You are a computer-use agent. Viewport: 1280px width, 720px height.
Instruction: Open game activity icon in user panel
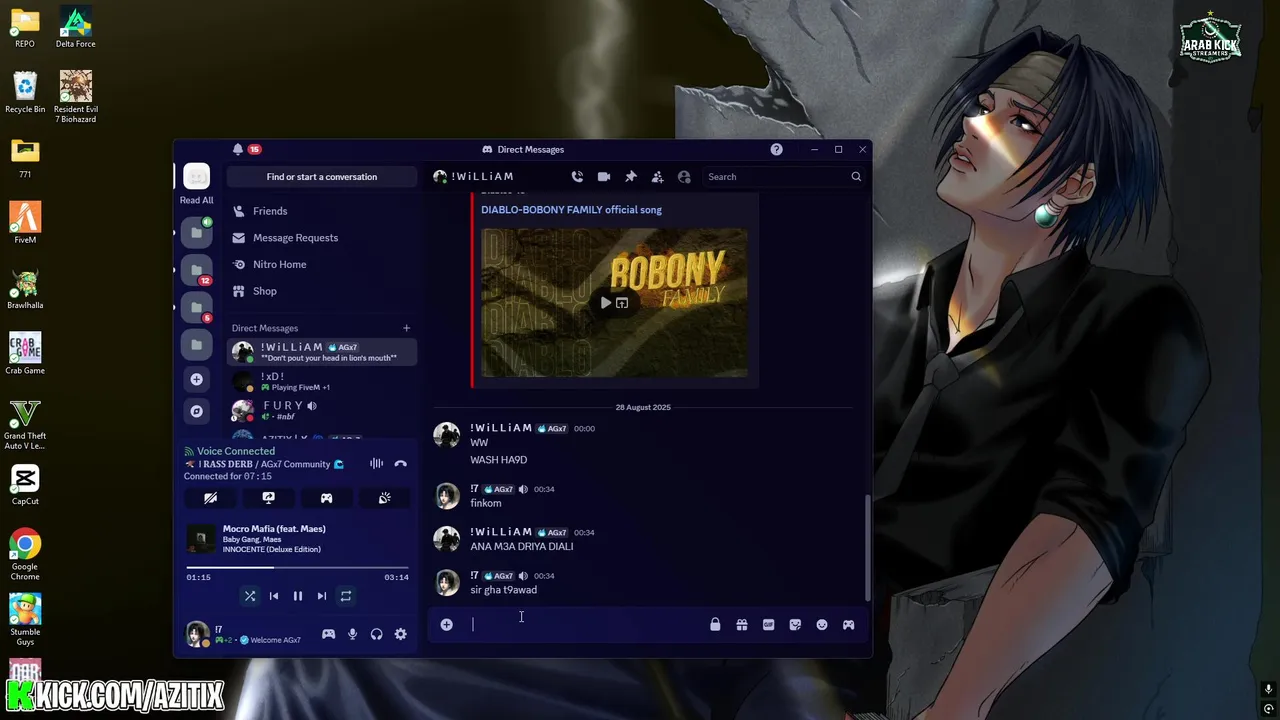[328, 634]
